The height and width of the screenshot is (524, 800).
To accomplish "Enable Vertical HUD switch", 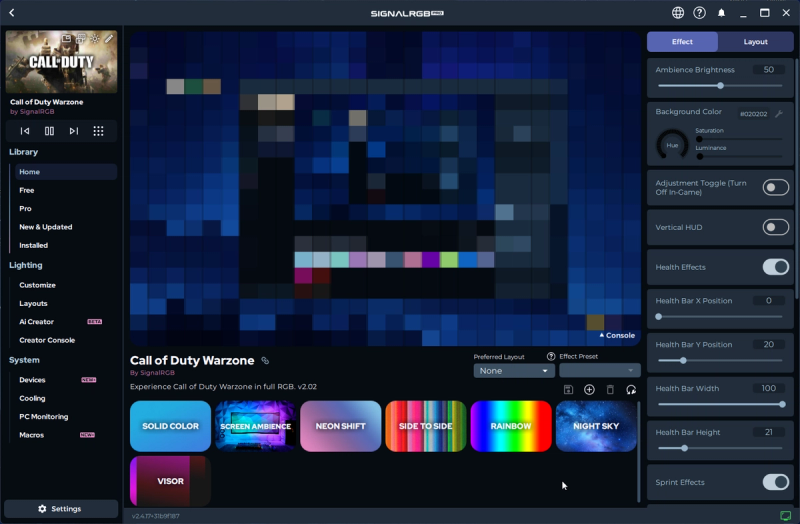I will 776,227.
